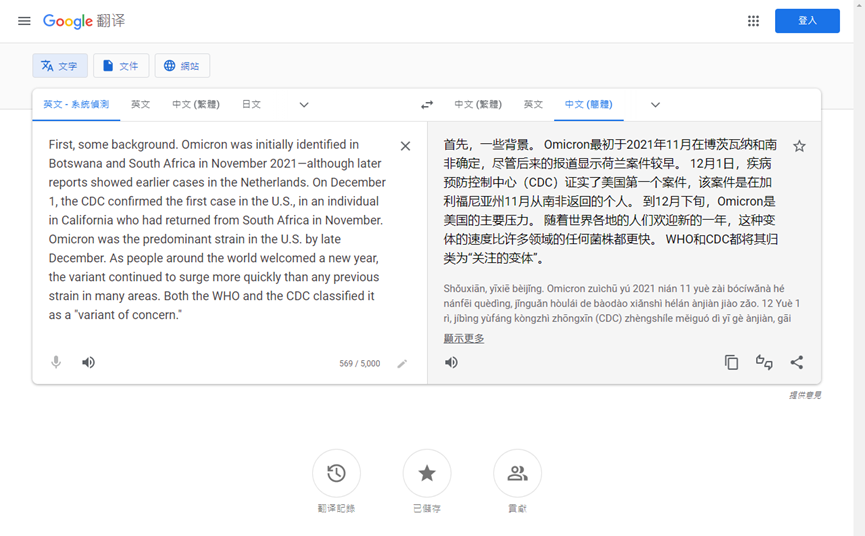
Task: Set target language to 中文 (繁體)
Action: (478, 104)
